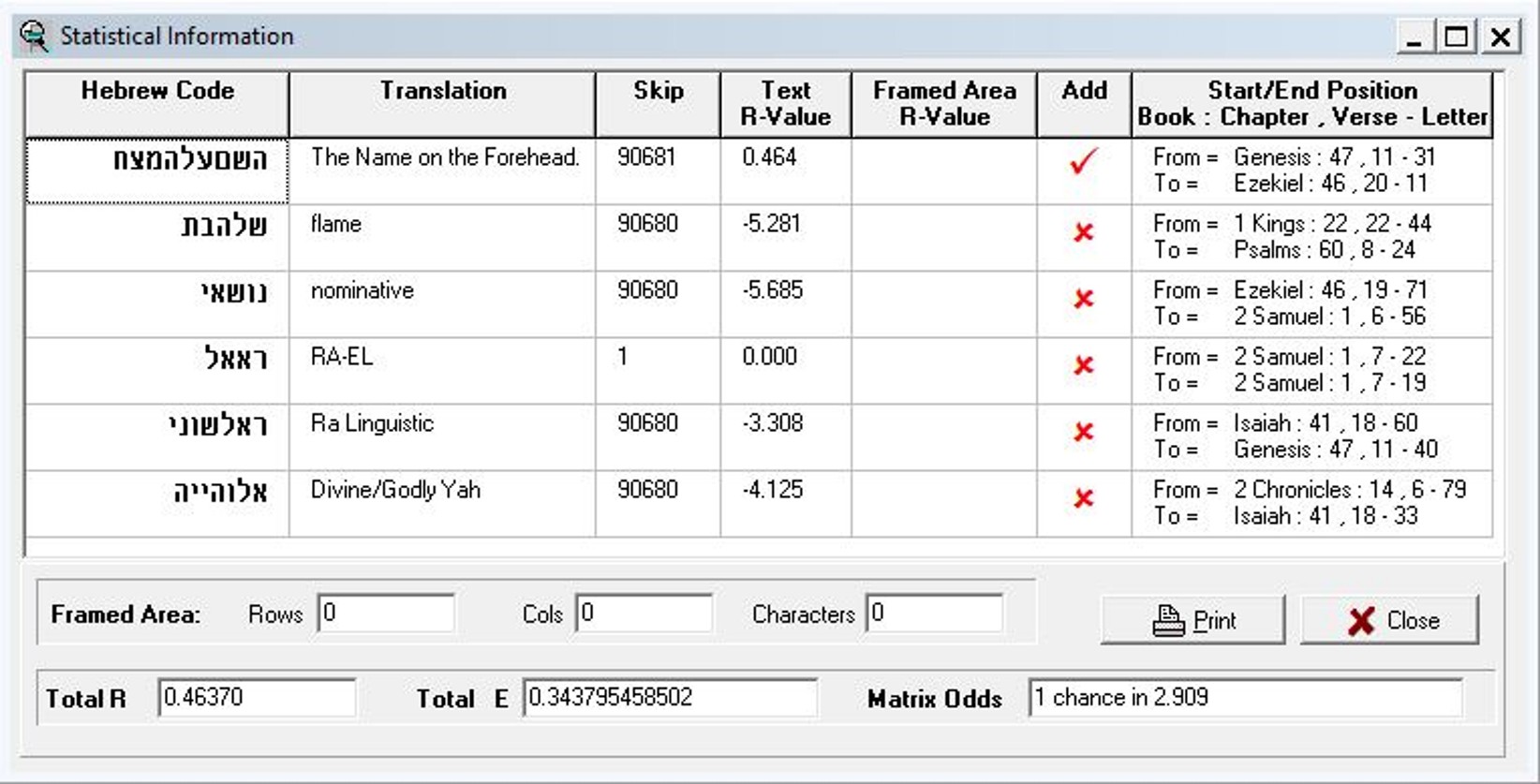1540x784 pixels.
Task: Click the position "2 Samuel : 1 , 7 - 22"
Action: click(1330, 357)
